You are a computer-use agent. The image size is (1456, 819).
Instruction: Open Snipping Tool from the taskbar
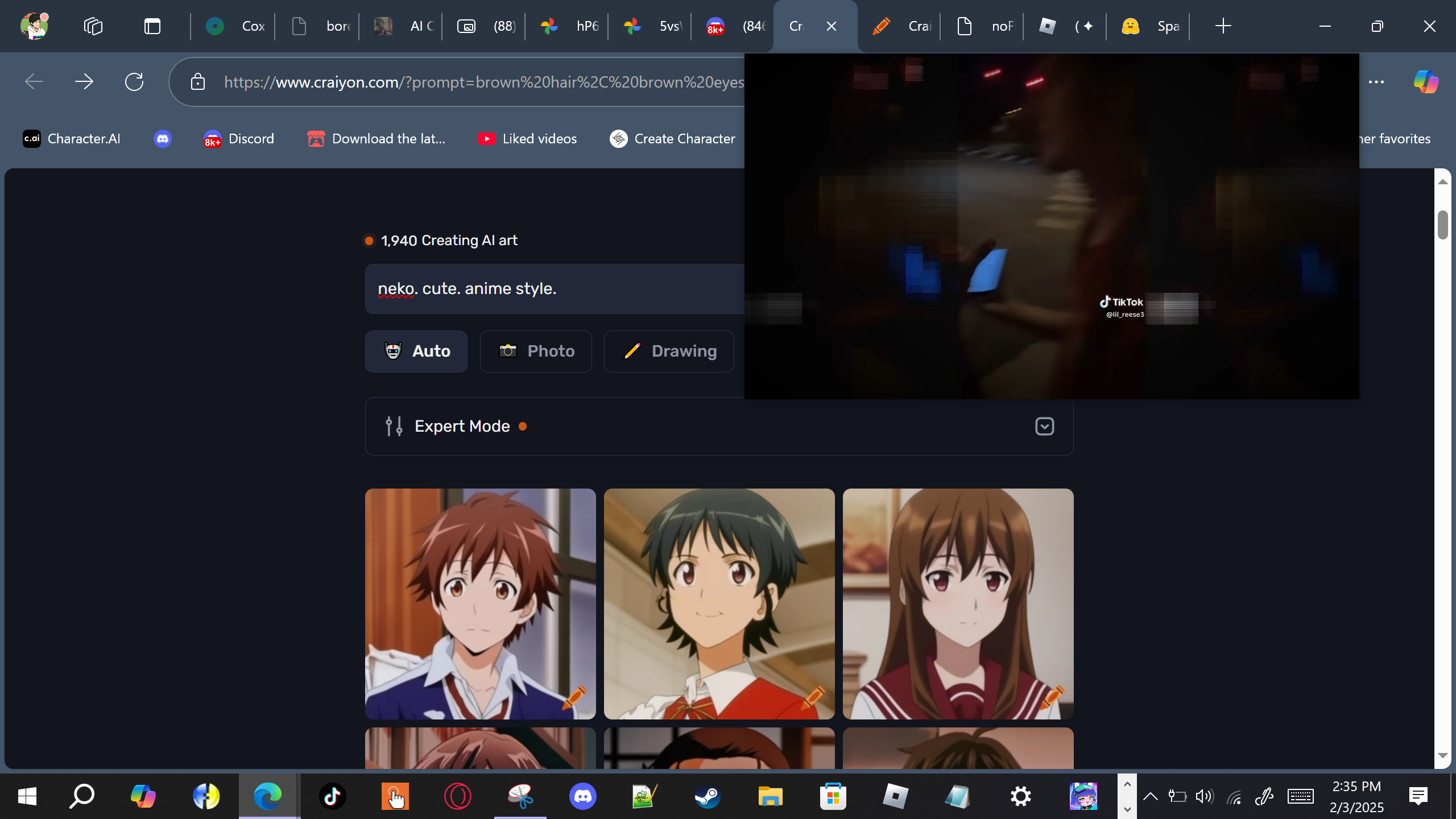tap(520, 796)
